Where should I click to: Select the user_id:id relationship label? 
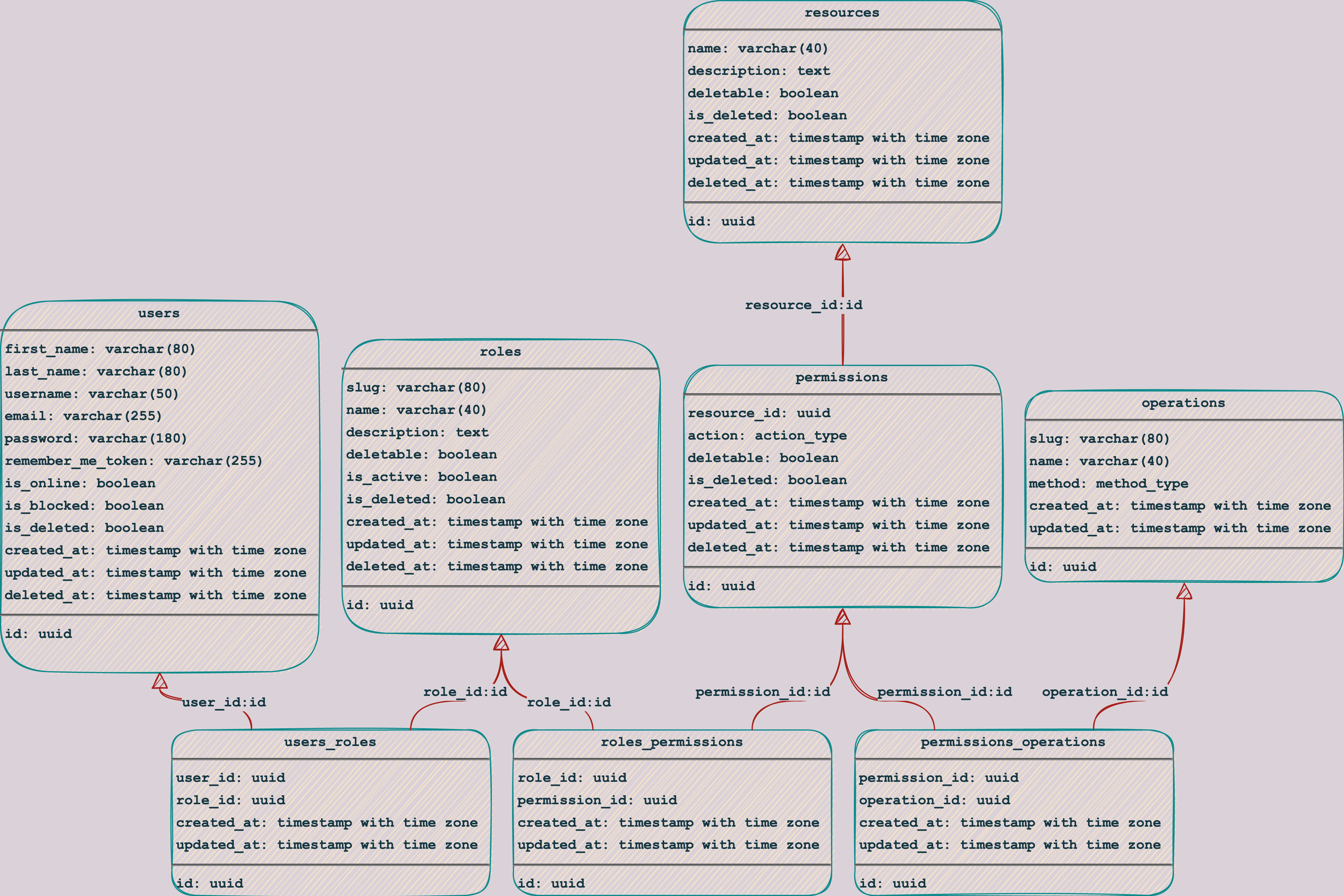tap(224, 702)
